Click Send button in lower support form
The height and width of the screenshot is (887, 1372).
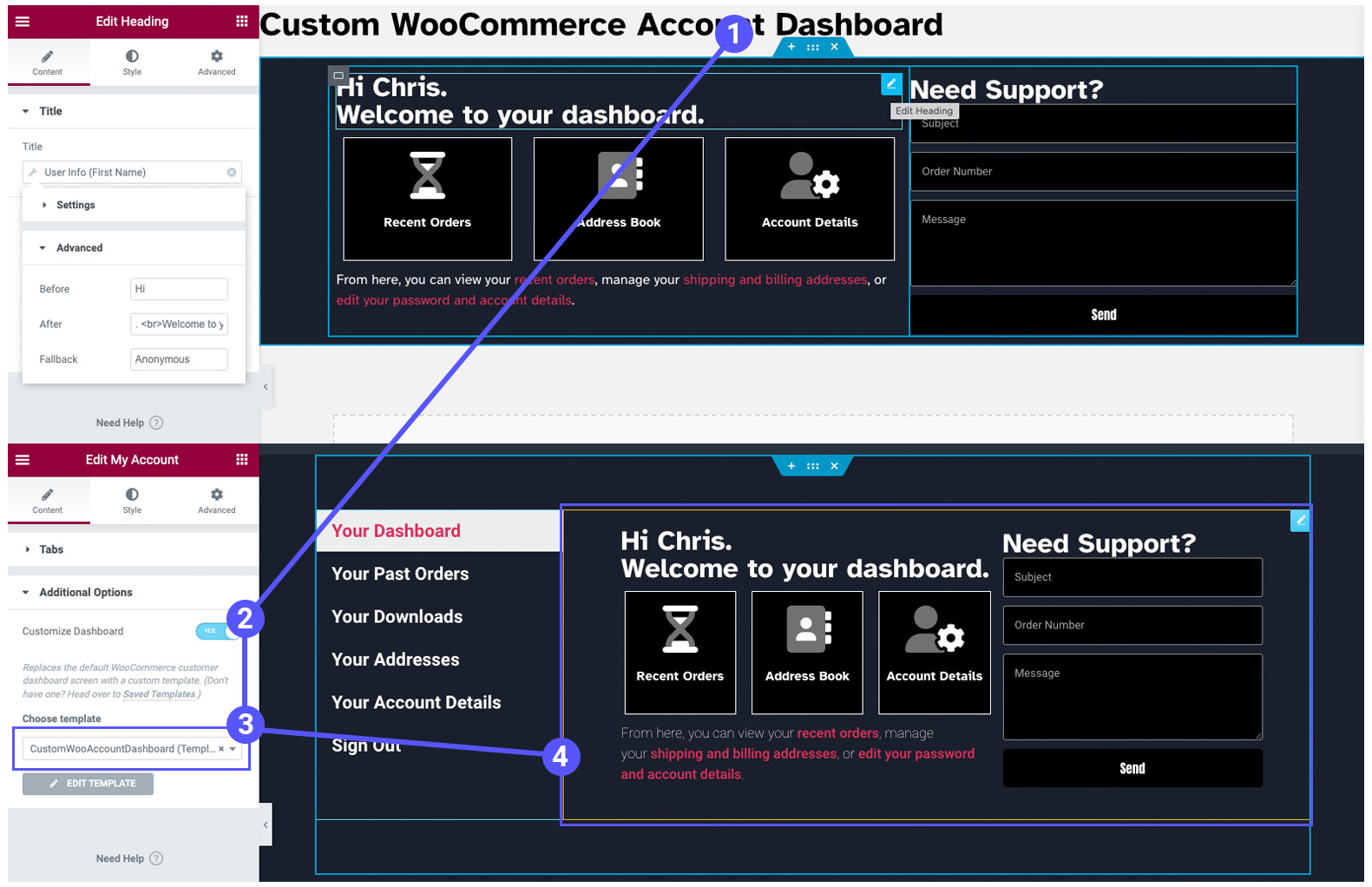[x=1132, y=769]
